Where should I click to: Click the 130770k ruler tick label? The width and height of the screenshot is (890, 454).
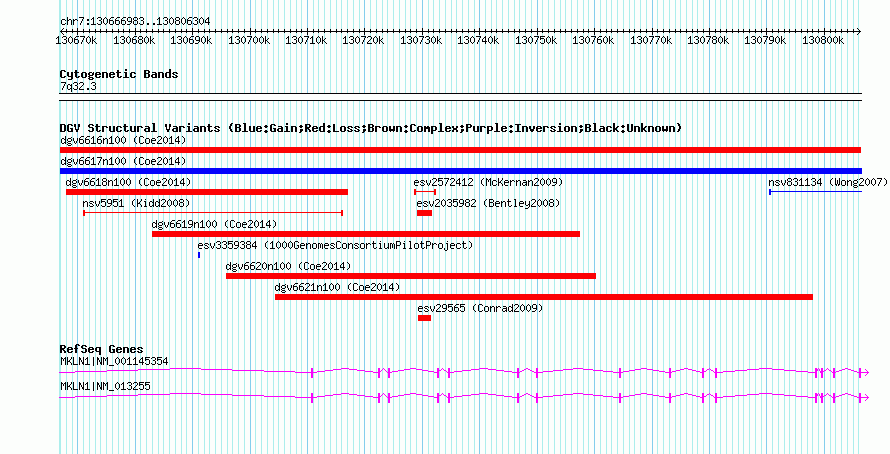click(651, 40)
